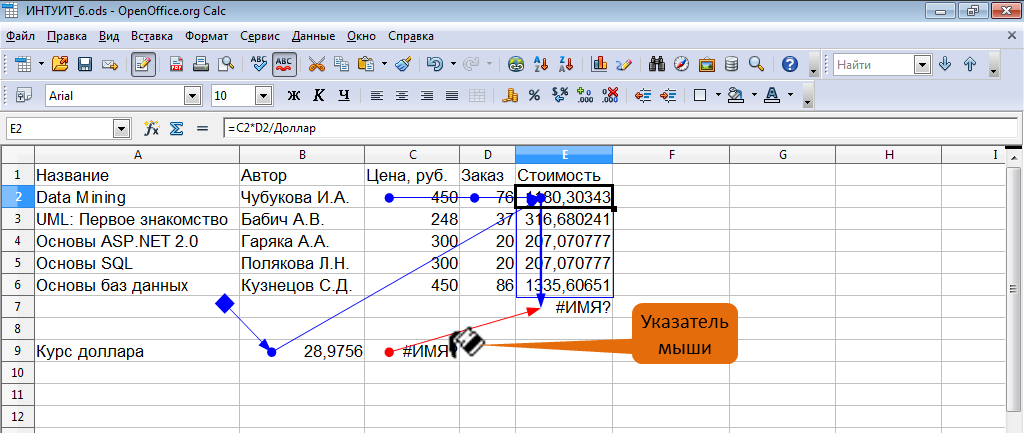This screenshot has height=433, width=1024.
Task: Expand the Paste options dropdown arrow
Action: (384, 64)
